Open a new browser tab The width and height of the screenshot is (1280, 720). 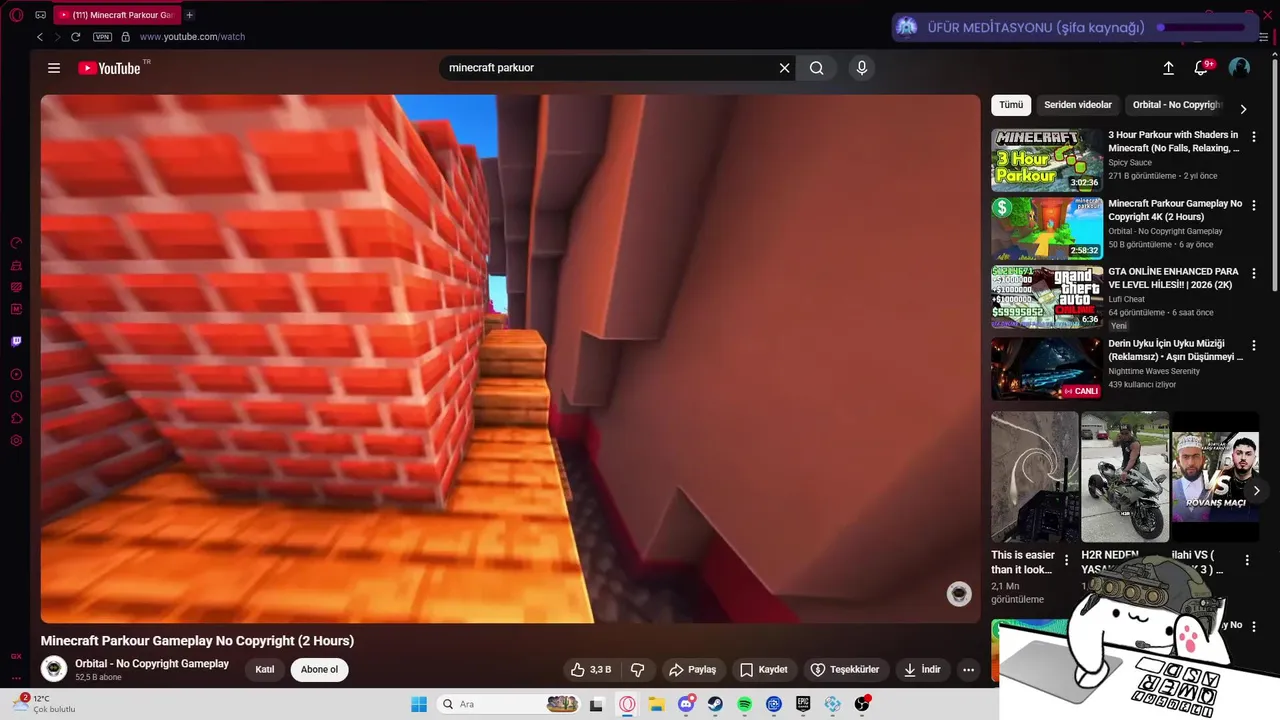coord(189,15)
